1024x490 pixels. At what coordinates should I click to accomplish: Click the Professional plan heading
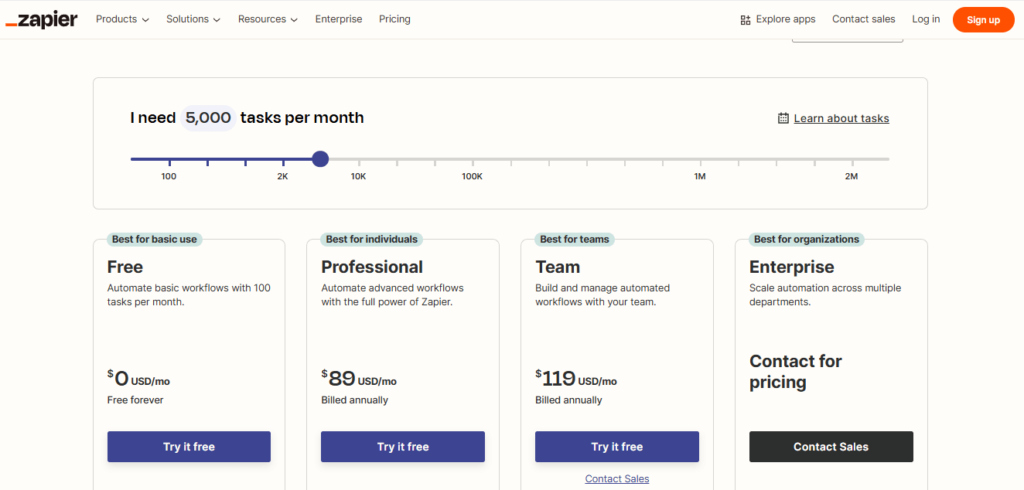click(372, 267)
